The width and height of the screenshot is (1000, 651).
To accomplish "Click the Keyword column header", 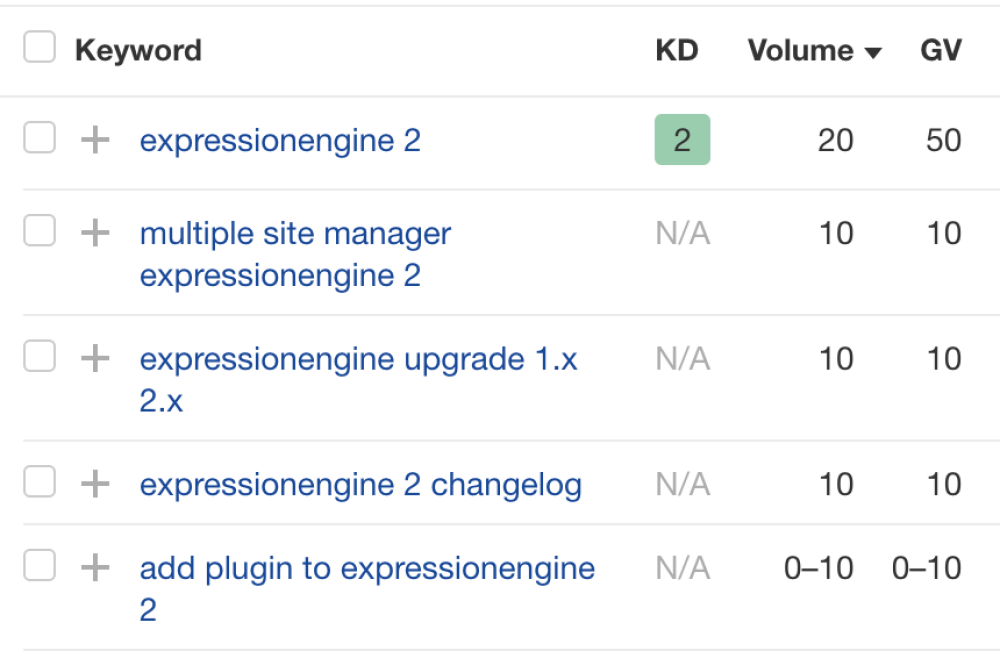I will [x=138, y=50].
